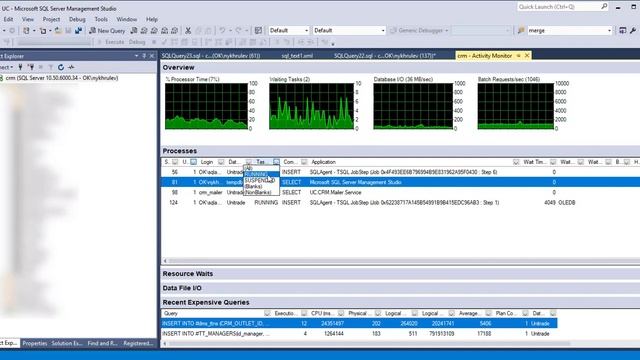Click the Quick Launch magnifier icon
The width and height of the screenshot is (640, 360).
(604, 7)
